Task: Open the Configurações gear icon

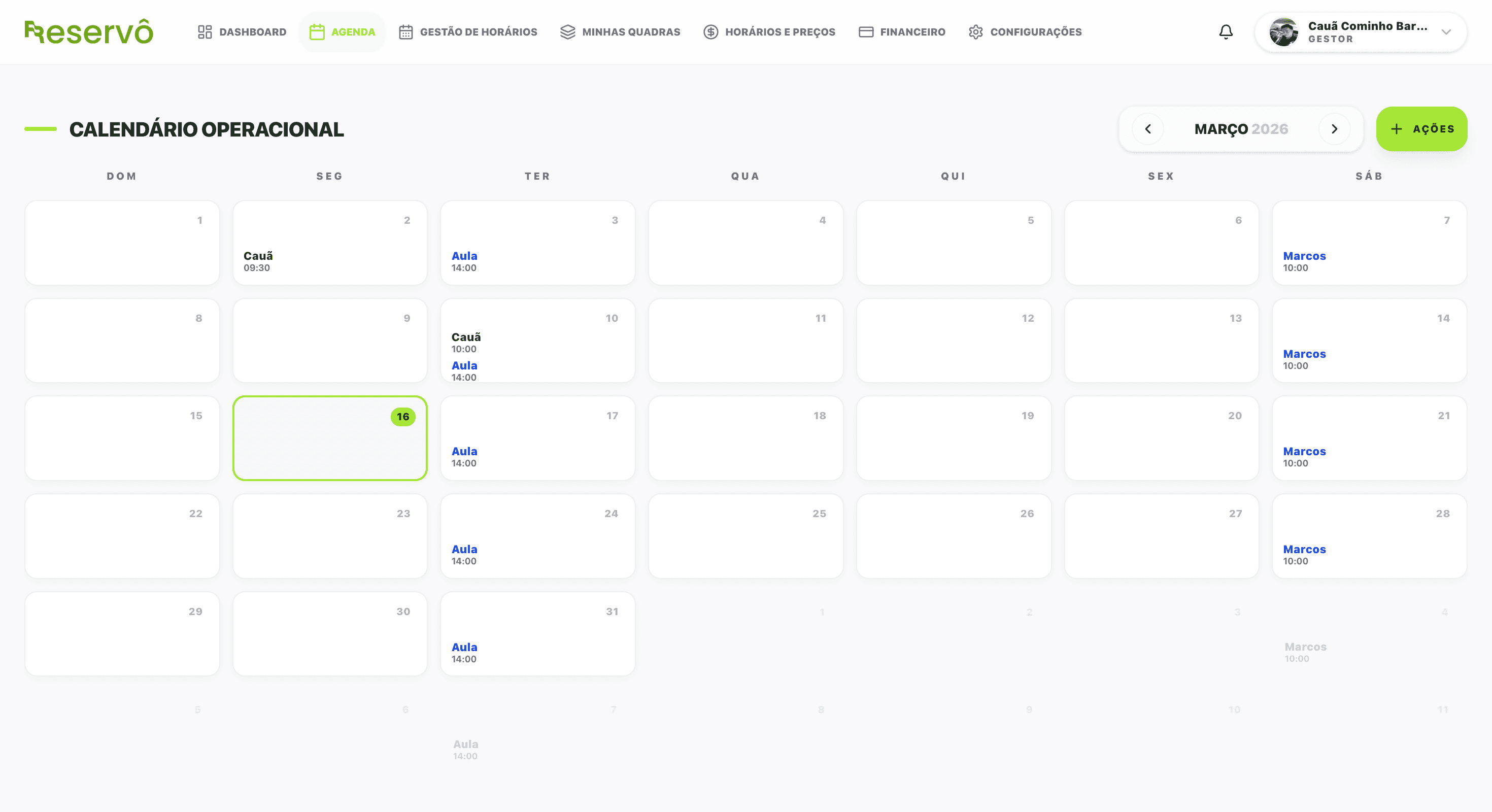Action: coord(976,32)
